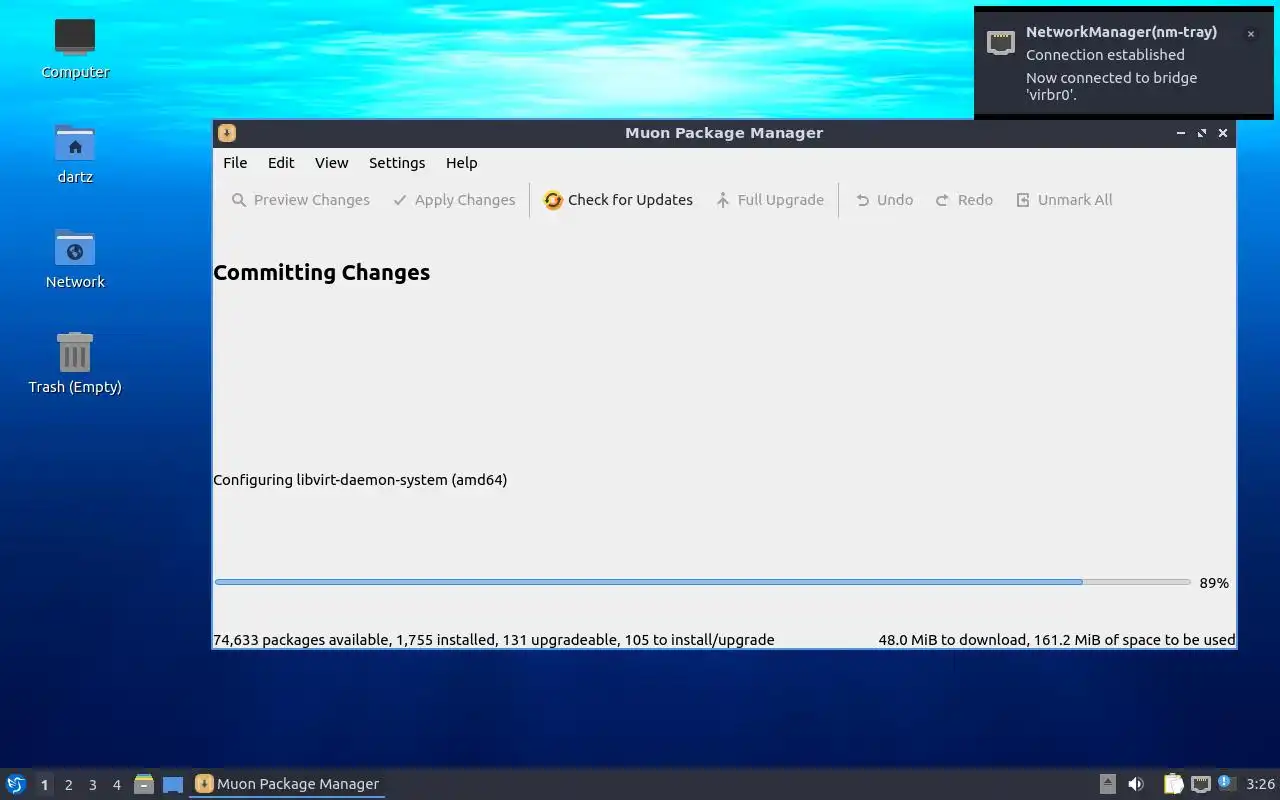
Task: Click Apply Changes in the toolbar
Action: coord(455,200)
